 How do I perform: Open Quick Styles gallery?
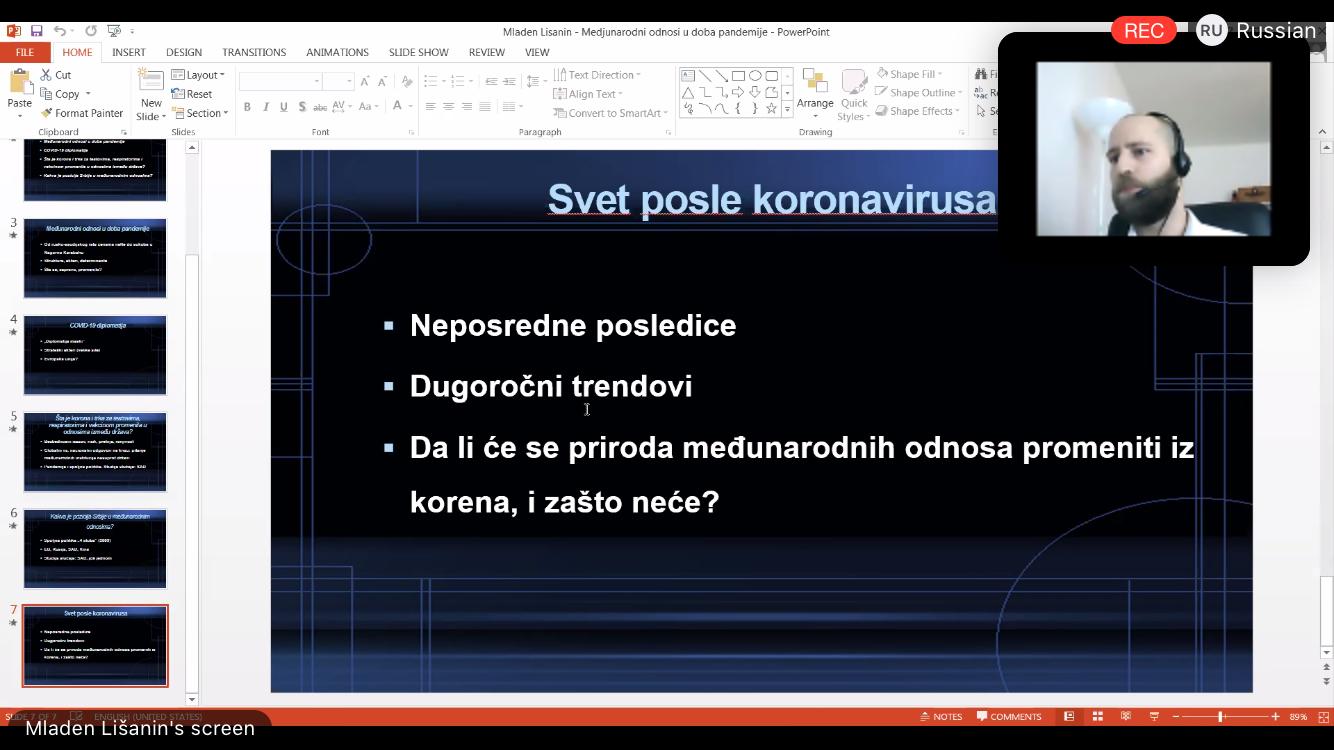(854, 95)
